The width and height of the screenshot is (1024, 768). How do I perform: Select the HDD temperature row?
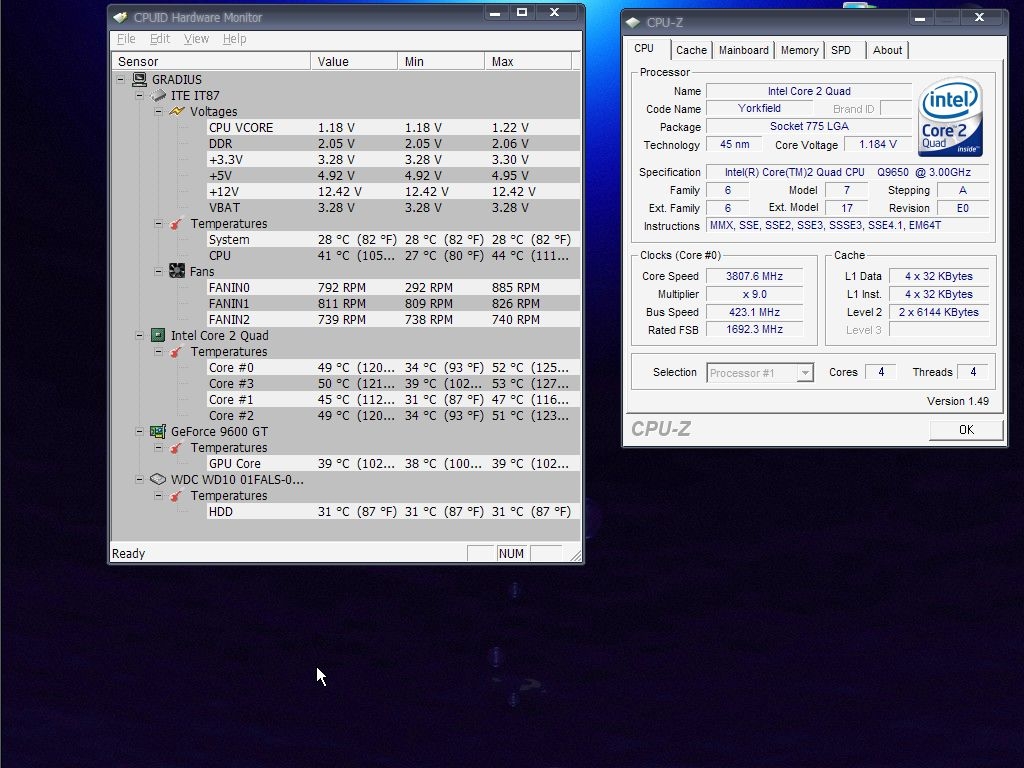pyautogui.click(x=392, y=511)
